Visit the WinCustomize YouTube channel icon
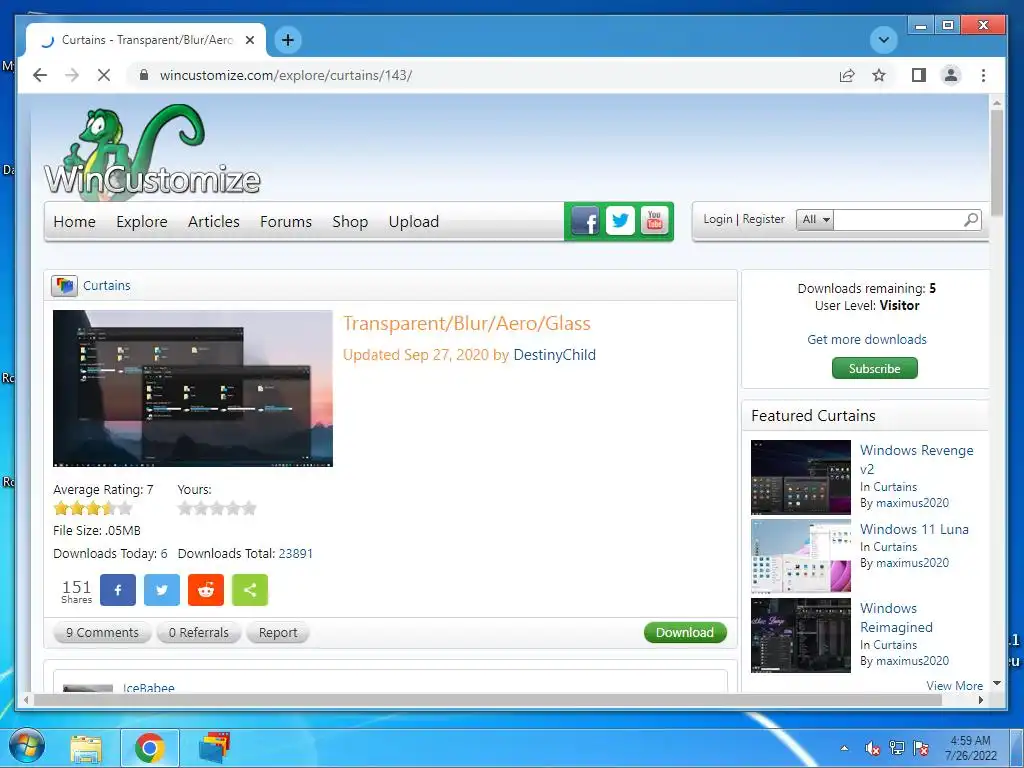Screen dimensions: 1024x768 pos(654,221)
